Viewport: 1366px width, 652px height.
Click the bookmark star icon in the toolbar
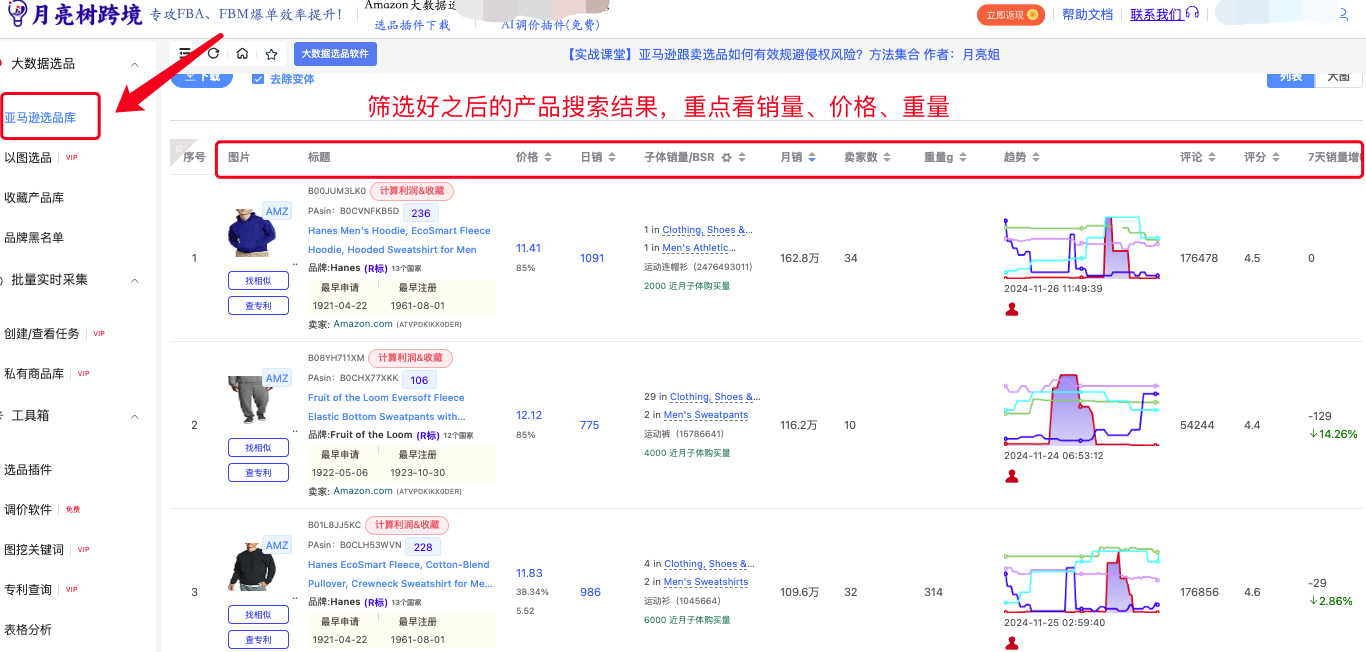click(271, 54)
